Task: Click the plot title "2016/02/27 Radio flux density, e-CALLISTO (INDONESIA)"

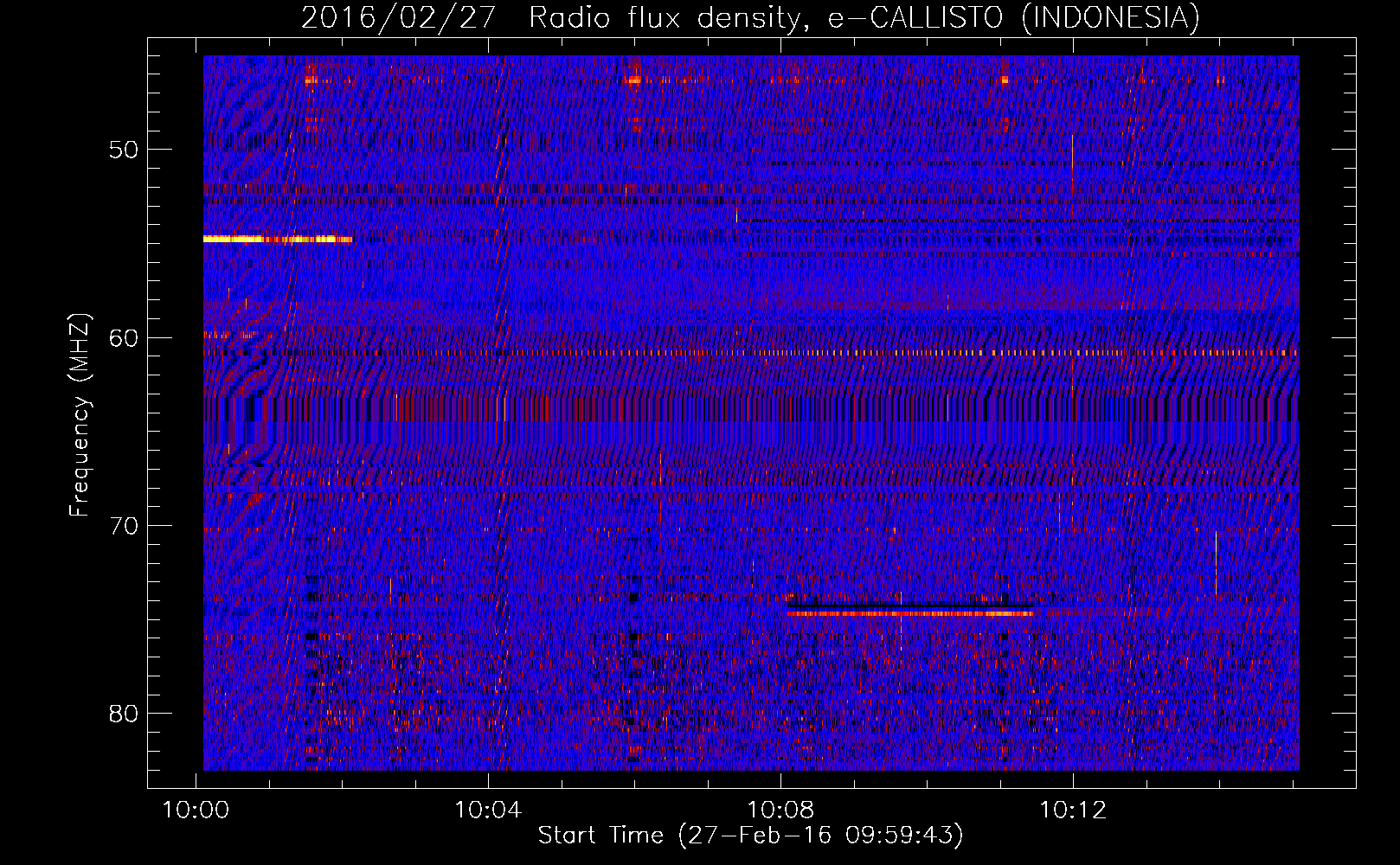Action: tap(750, 17)
